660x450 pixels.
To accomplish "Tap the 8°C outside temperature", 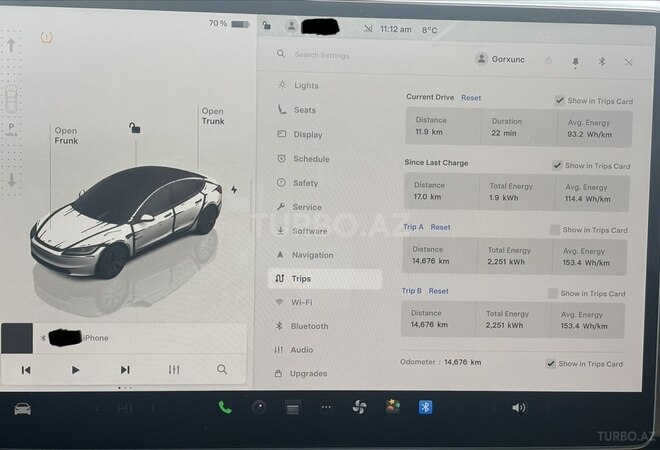I will [x=430, y=30].
